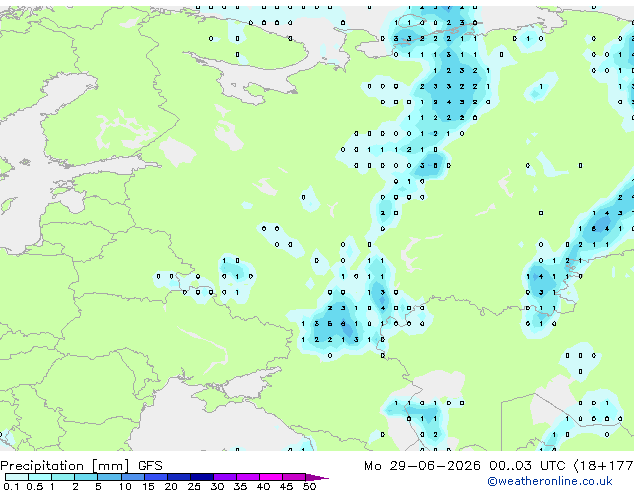This screenshot has height=490, width=634.
Task: Click the '35' legend scale label
Action: 240,486
